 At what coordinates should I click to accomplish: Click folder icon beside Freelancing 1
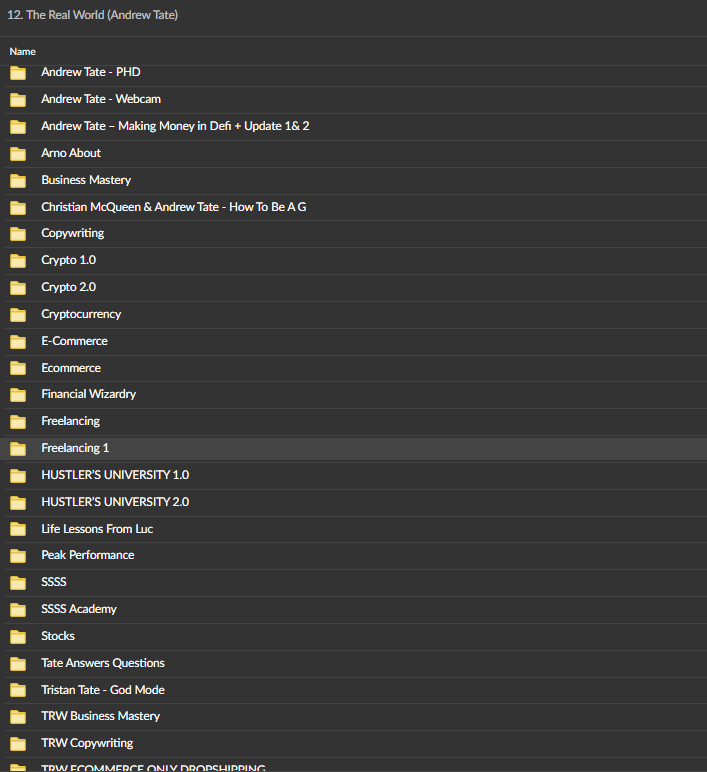click(x=18, y=449)
